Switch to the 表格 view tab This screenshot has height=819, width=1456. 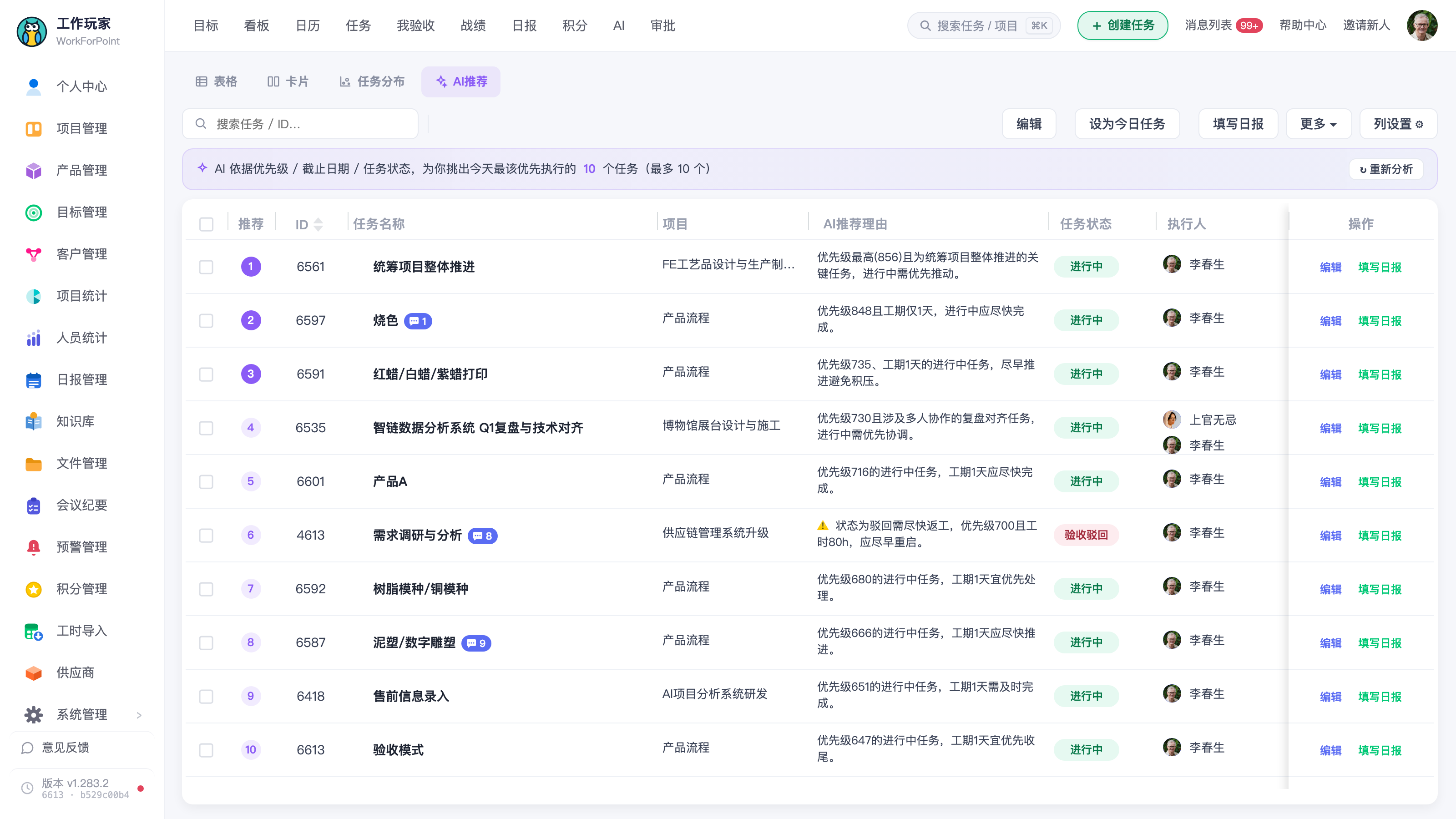tap(217, 81)
